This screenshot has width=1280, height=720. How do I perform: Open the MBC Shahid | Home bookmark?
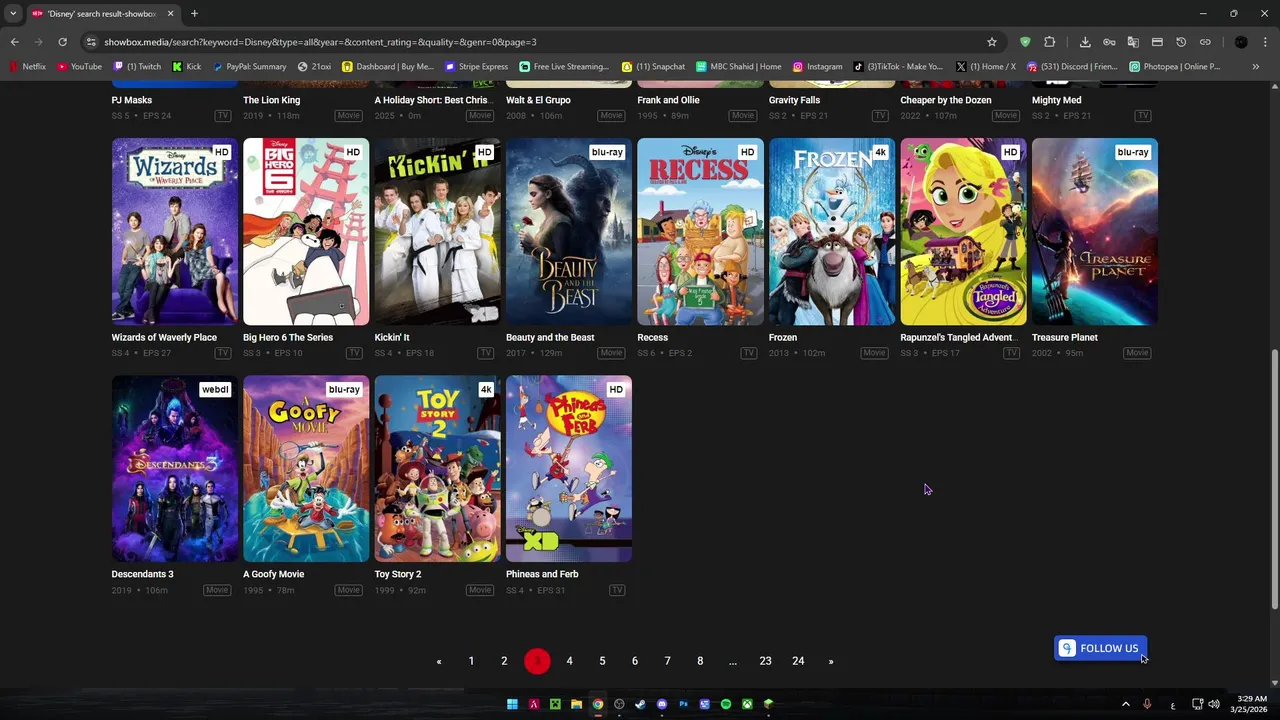(x=738, y=67)
